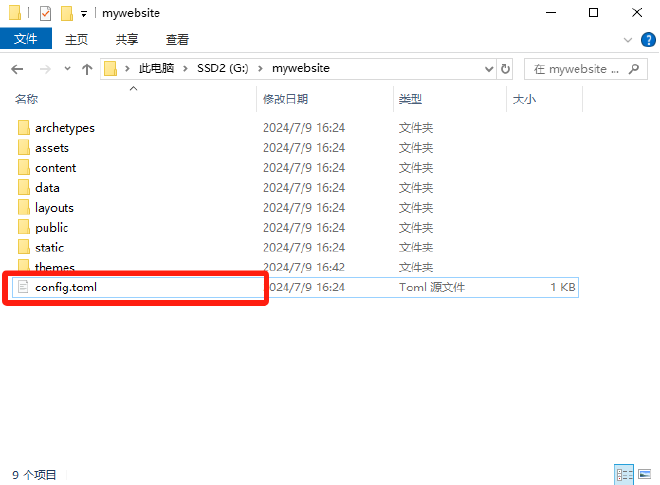This screenshot has height=485, width=660.
Task: Click the assets folder icon
Action: 24,147
